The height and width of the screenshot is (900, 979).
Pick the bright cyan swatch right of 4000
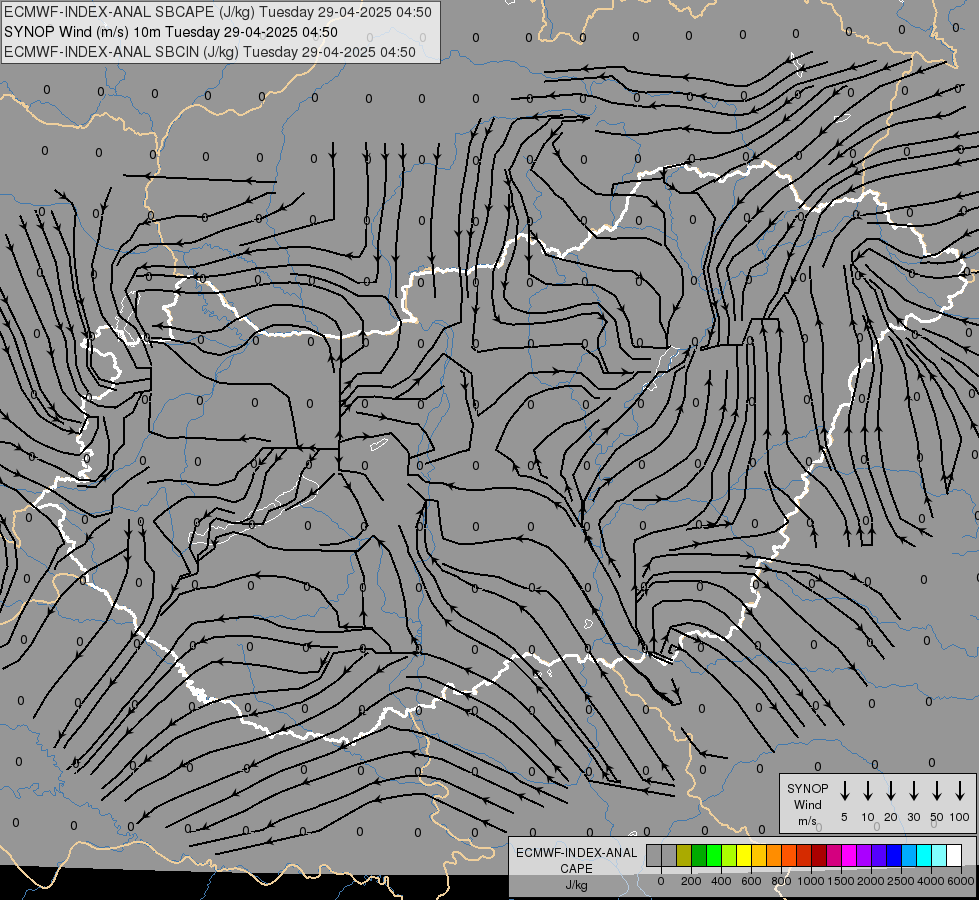click(x=939, y=855)
